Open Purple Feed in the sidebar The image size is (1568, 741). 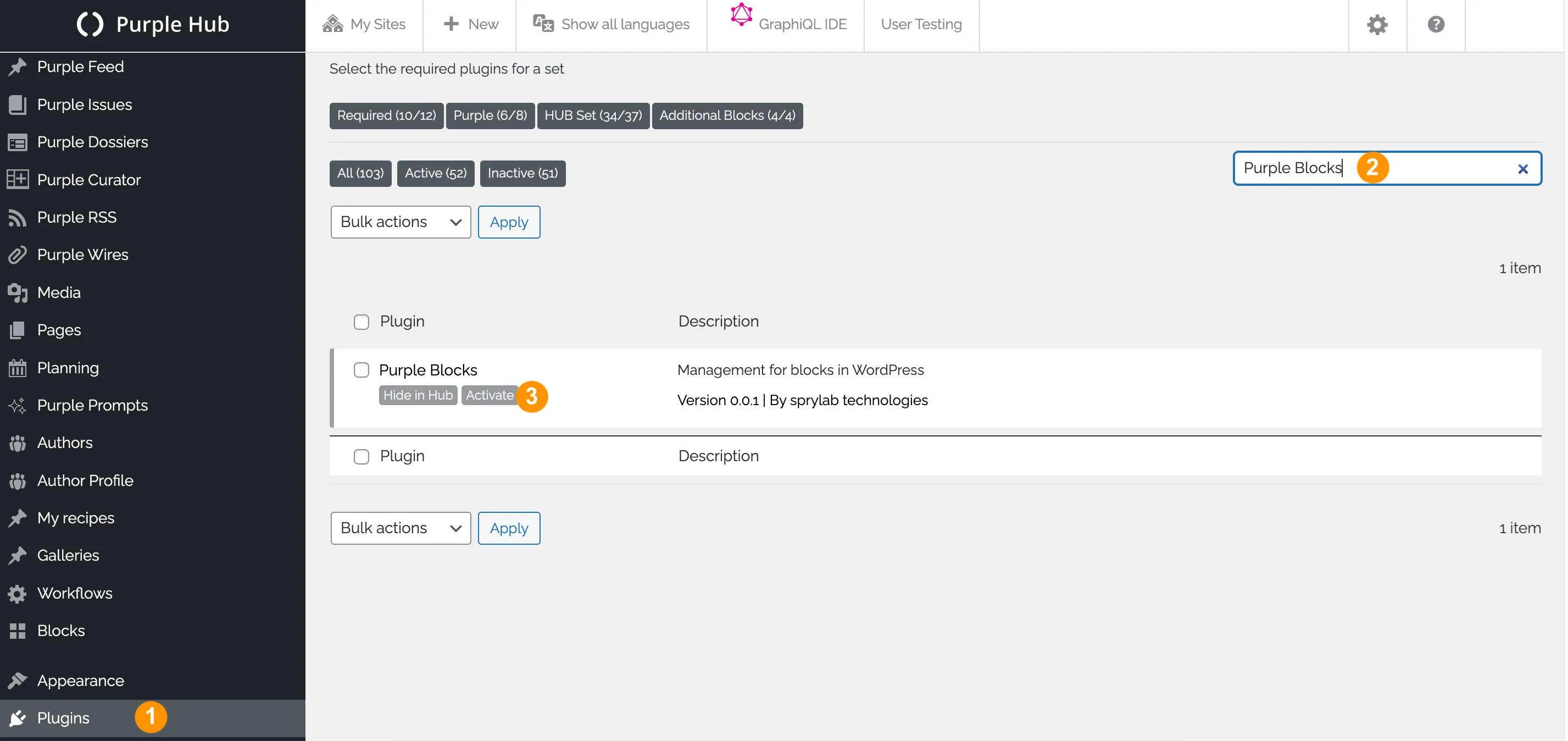[80, 67]
